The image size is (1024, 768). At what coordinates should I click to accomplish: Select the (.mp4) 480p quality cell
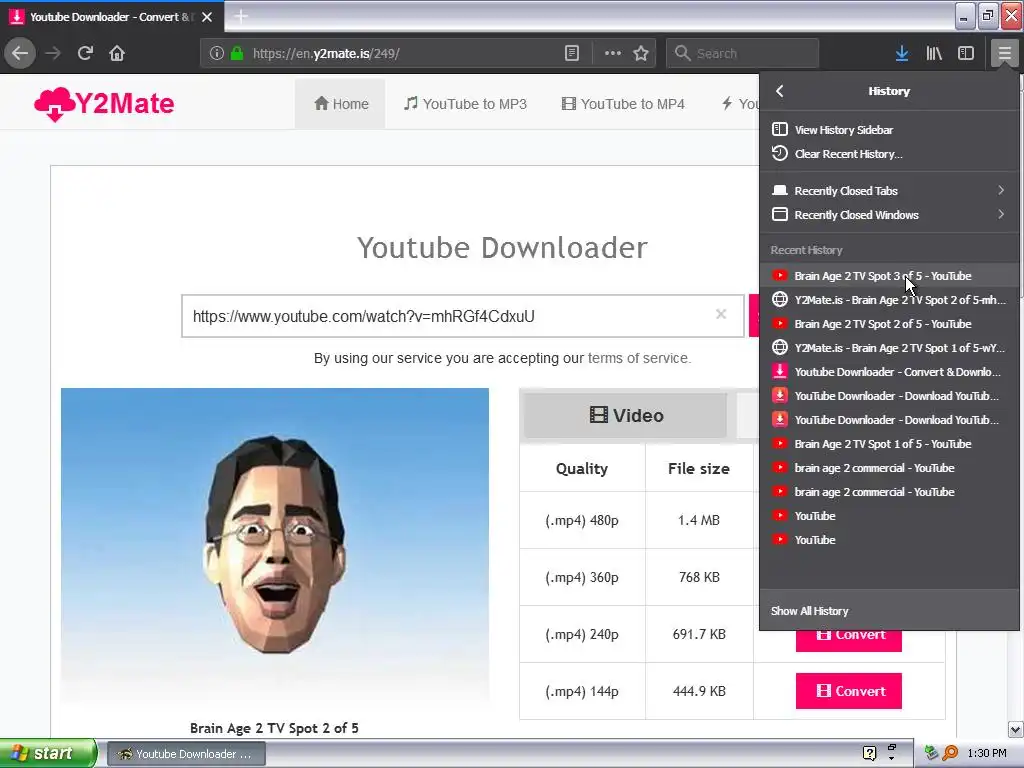(x=582, y=520)
